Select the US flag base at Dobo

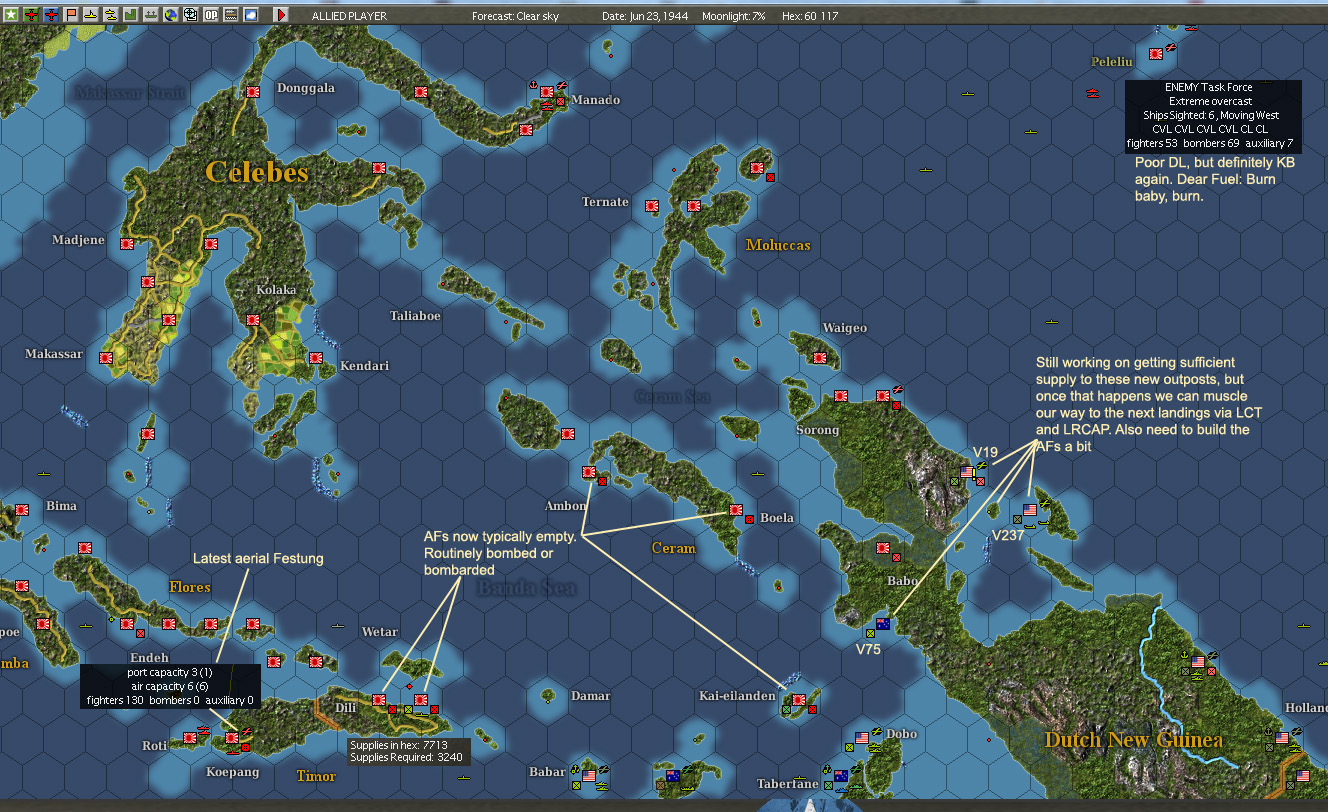point(862,738)
